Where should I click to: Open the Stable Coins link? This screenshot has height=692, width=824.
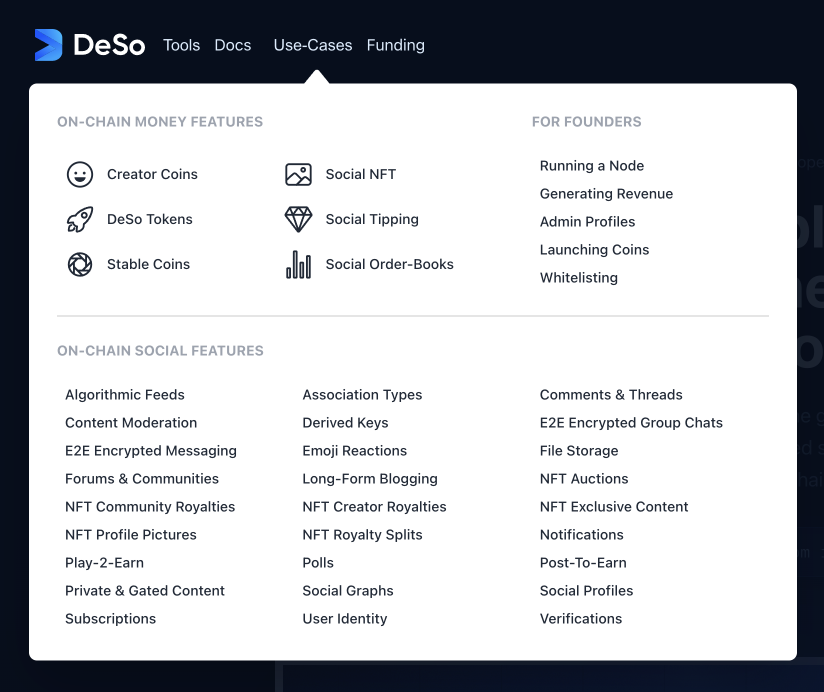pyautogui.click(x=148, y=264)
